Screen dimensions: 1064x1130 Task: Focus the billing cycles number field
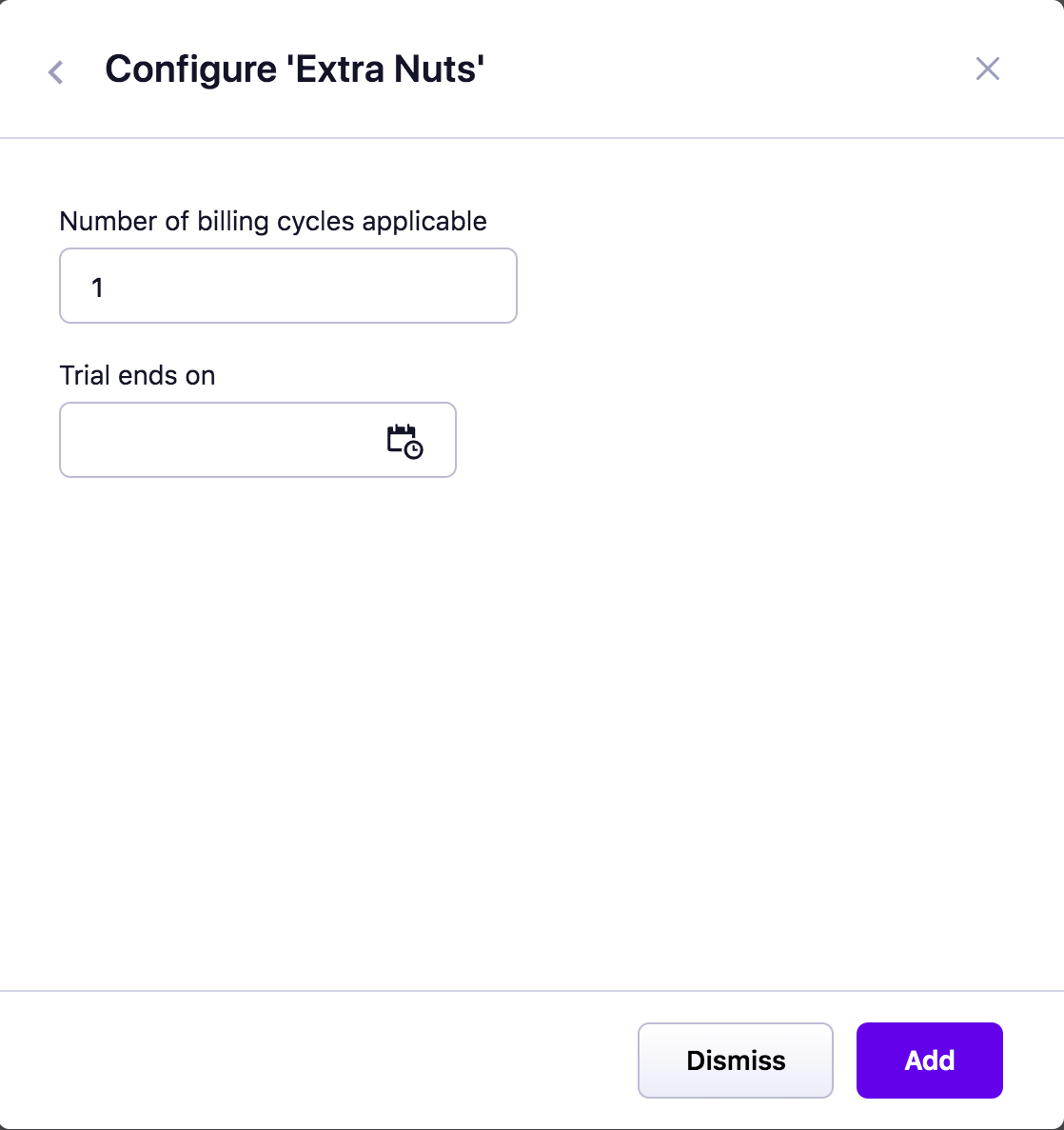pos(287,287)
